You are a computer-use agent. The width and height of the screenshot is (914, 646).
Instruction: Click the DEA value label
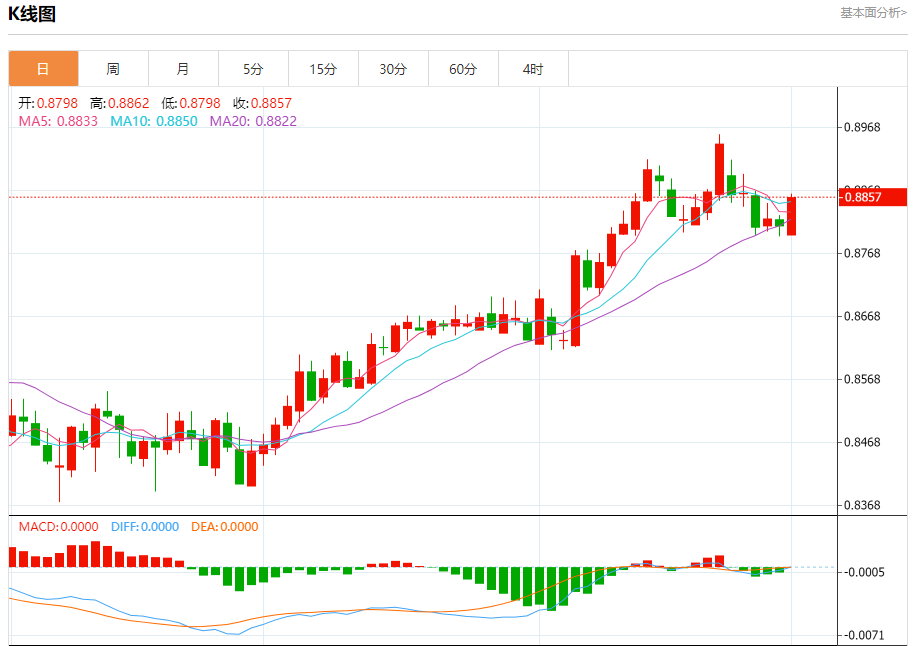click(224, 526)
